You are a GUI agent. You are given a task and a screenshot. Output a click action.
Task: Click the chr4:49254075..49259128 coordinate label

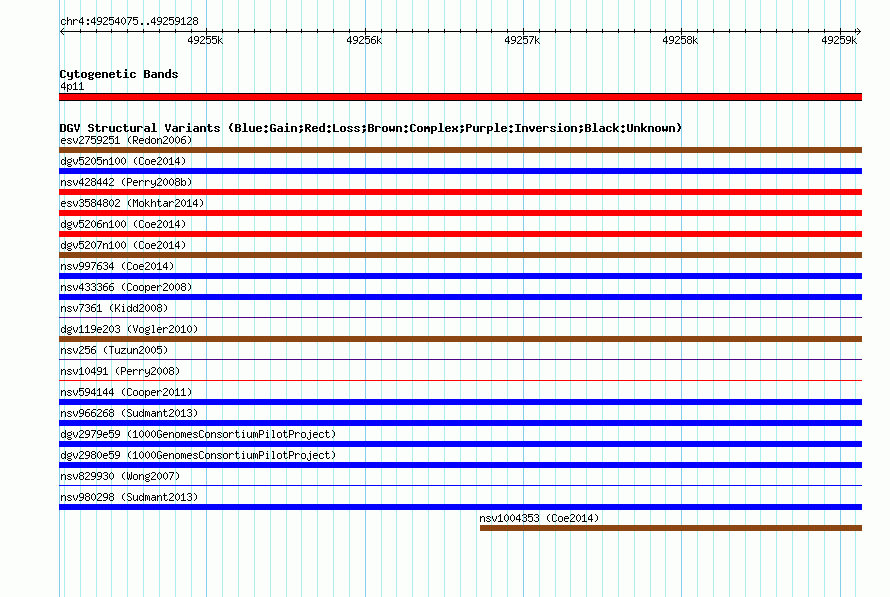129,22
